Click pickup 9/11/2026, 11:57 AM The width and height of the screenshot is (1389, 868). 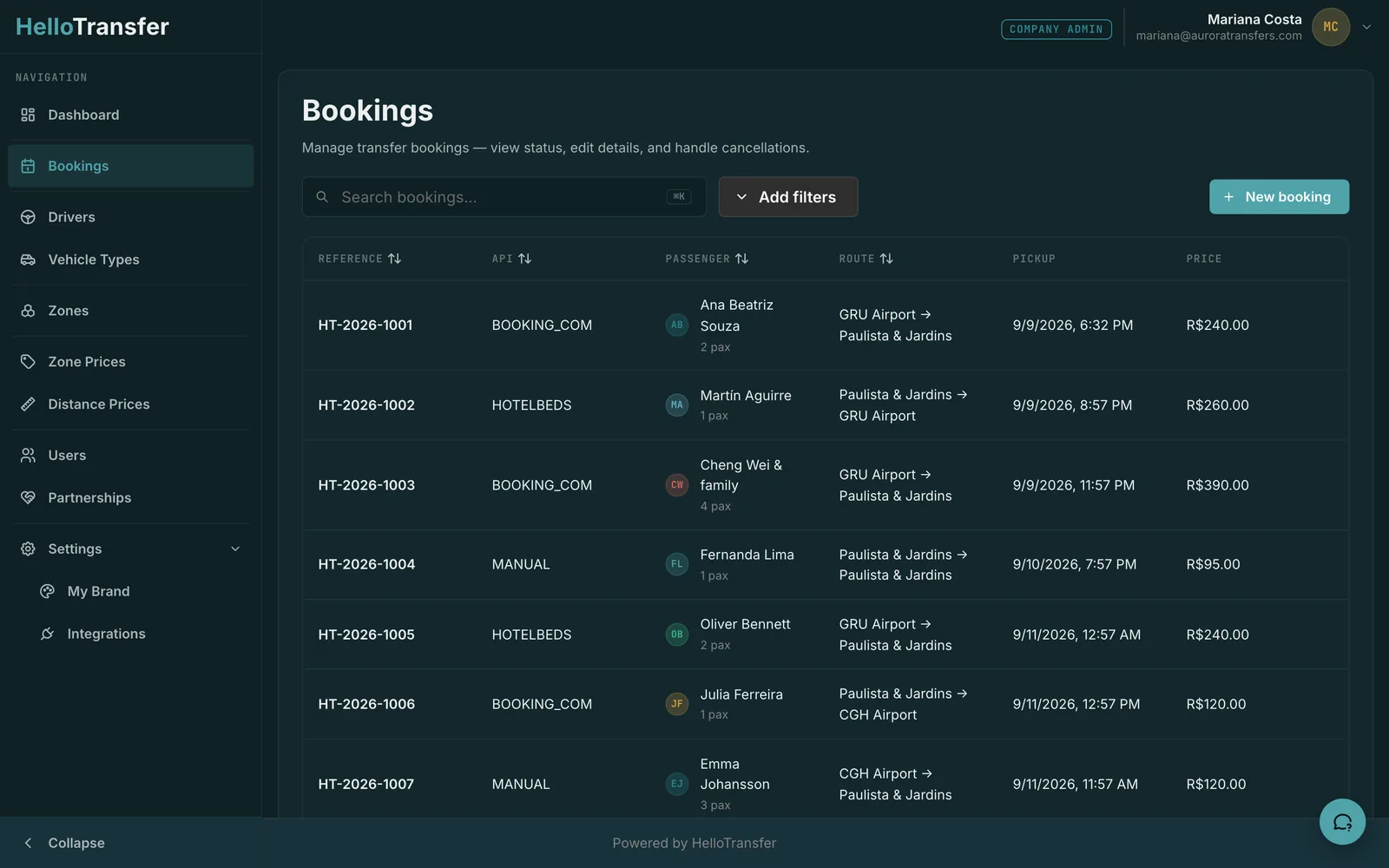[x=1075, y=784]
